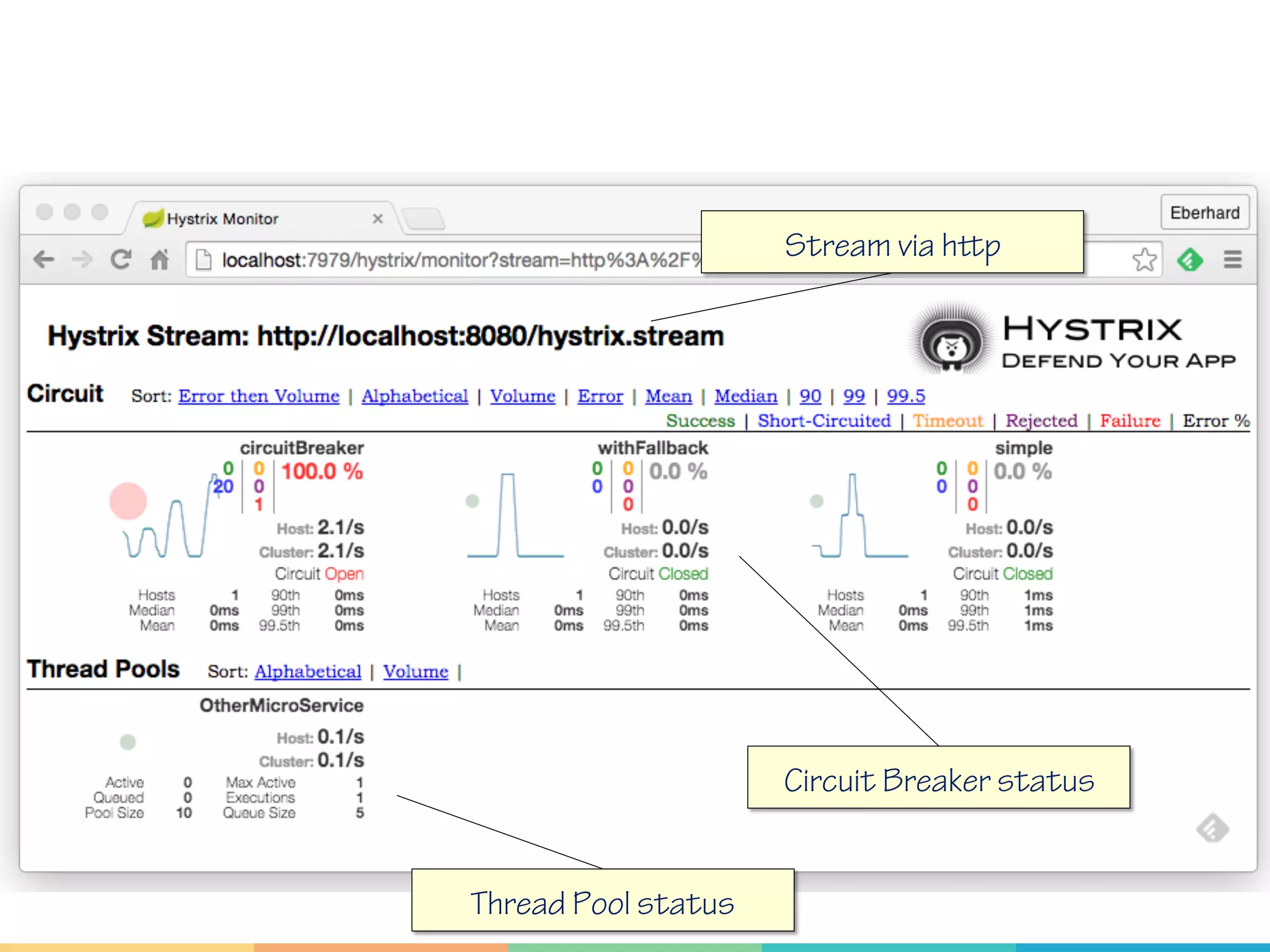This screenshot has height=952, width=1270.
Task: Sort circuits Alphabetically
Action: (414, 396)
